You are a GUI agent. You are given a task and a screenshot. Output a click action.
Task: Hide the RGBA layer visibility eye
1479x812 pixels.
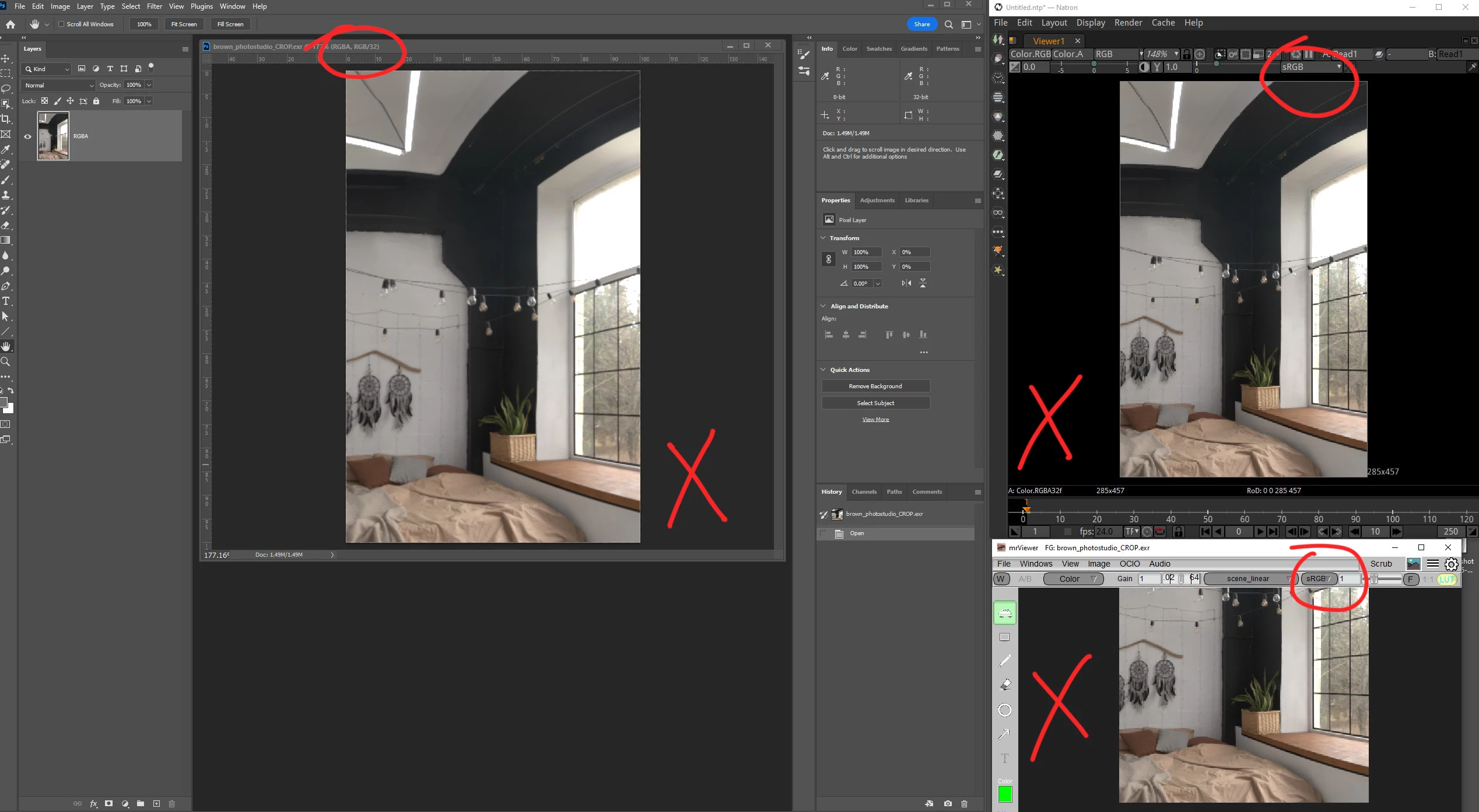(27, 136)
